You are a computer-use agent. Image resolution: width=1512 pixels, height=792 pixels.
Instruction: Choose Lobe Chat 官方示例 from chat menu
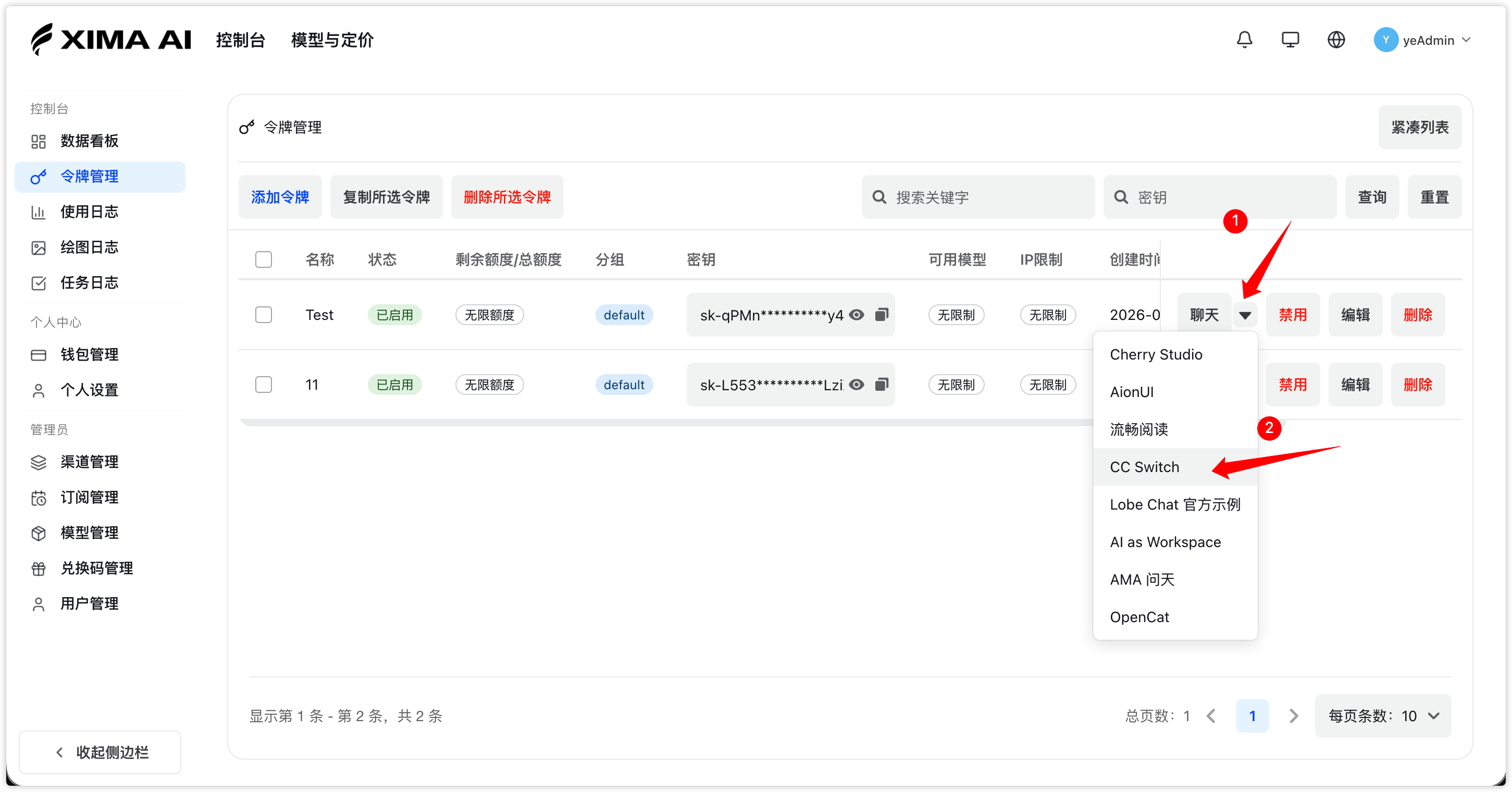pos(1175,505)
